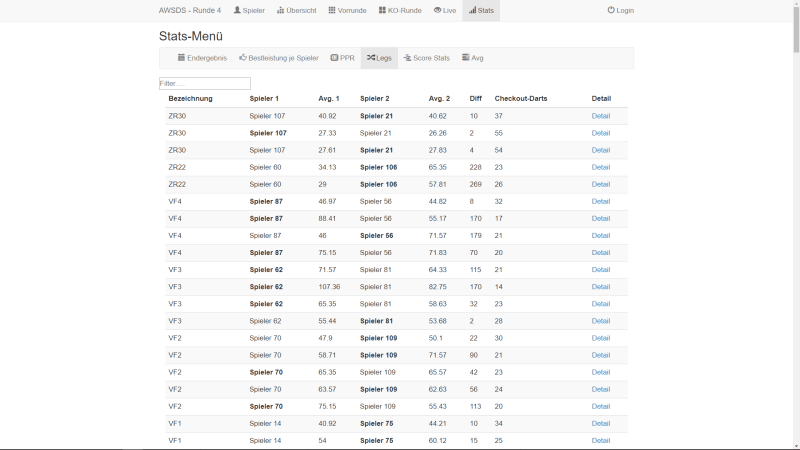Open the Score Stats tab
This screenshot has width=800, height=450.
click(426, 58)
